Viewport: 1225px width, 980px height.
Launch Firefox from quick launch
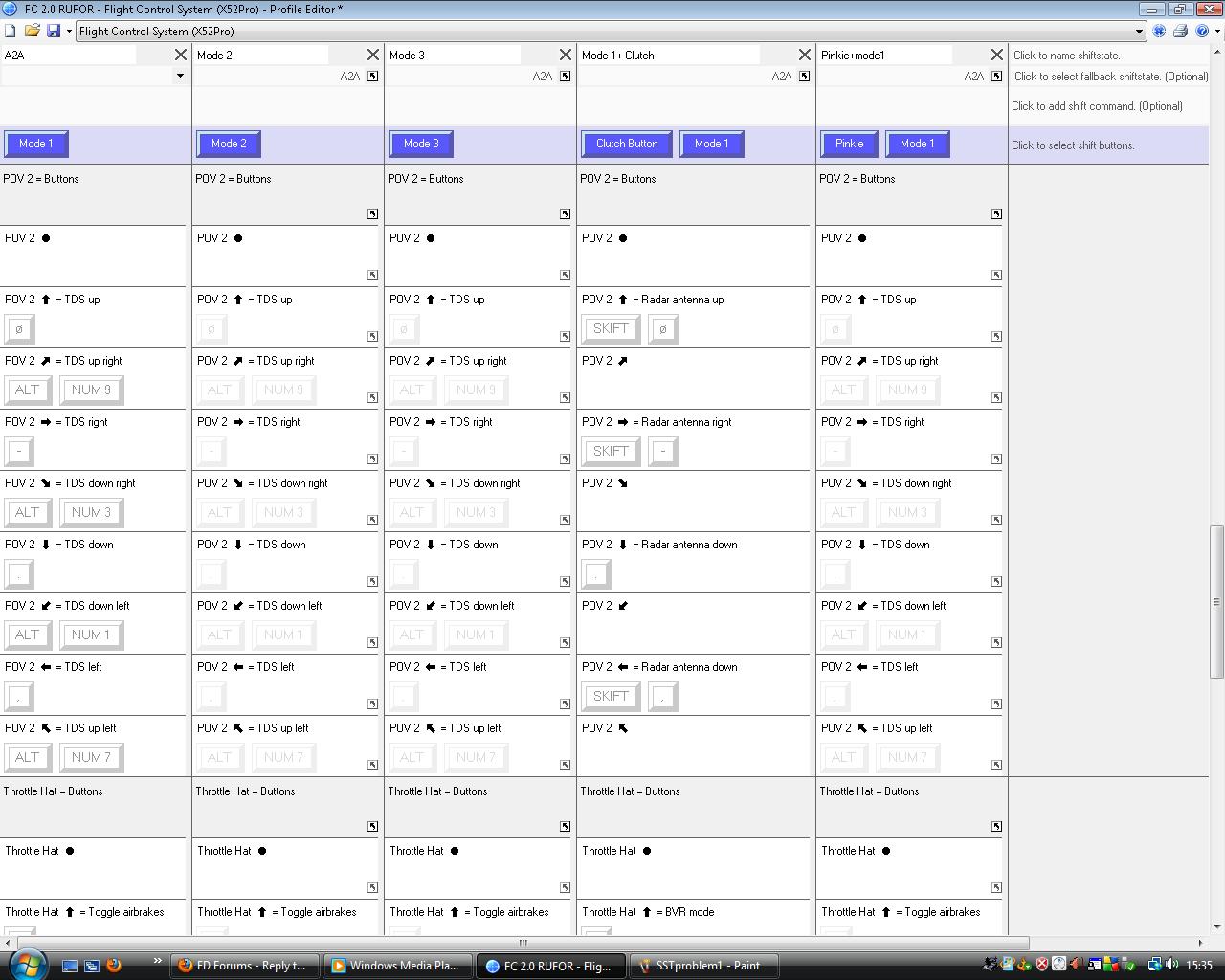pos(113,966)
